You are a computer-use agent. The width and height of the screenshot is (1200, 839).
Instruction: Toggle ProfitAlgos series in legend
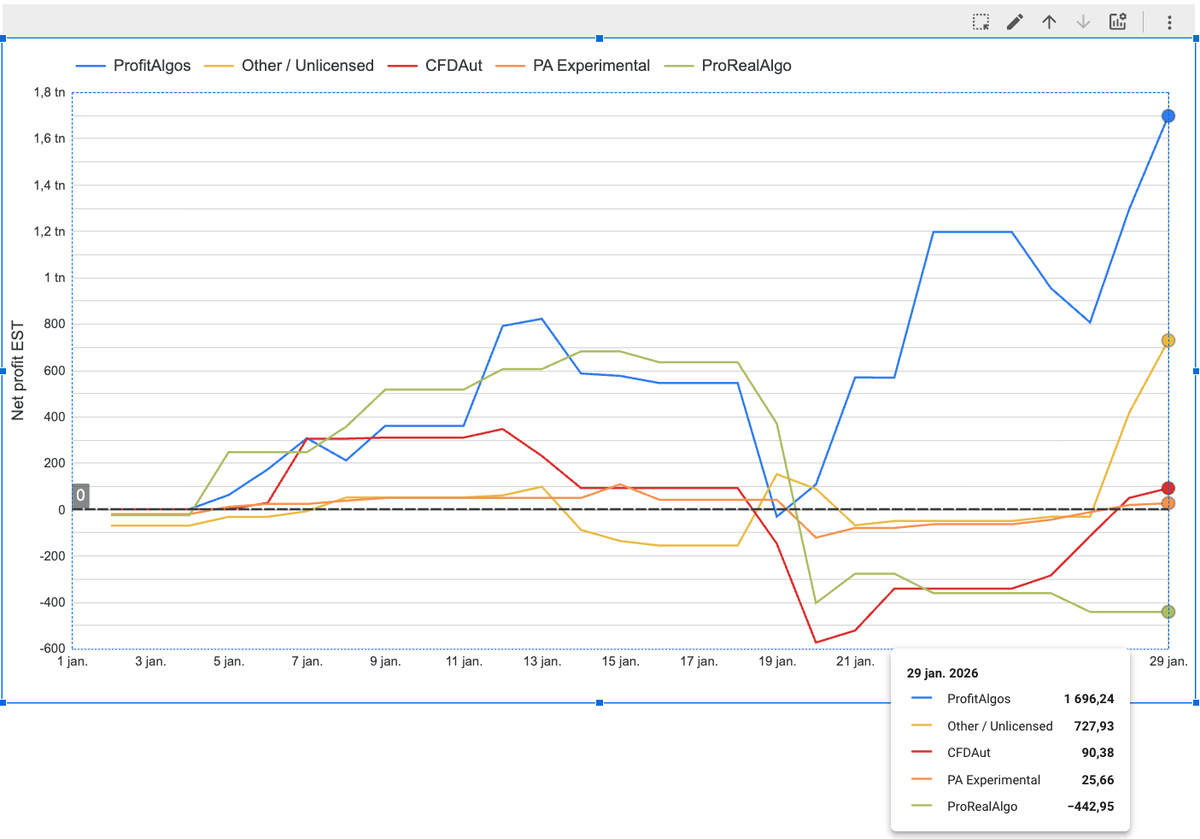(x=133, y=65)
